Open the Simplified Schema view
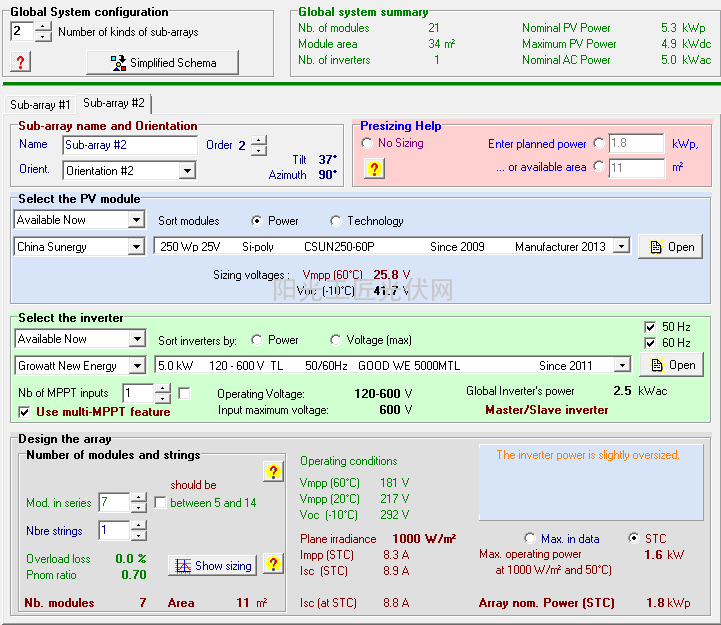The height and width of the screenshot is (625, 721). tap(163, 62)
